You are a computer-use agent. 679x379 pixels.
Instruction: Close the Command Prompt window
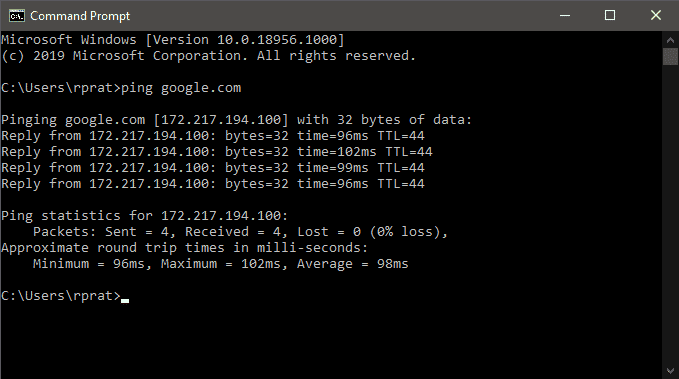click(x=656, y=16)
